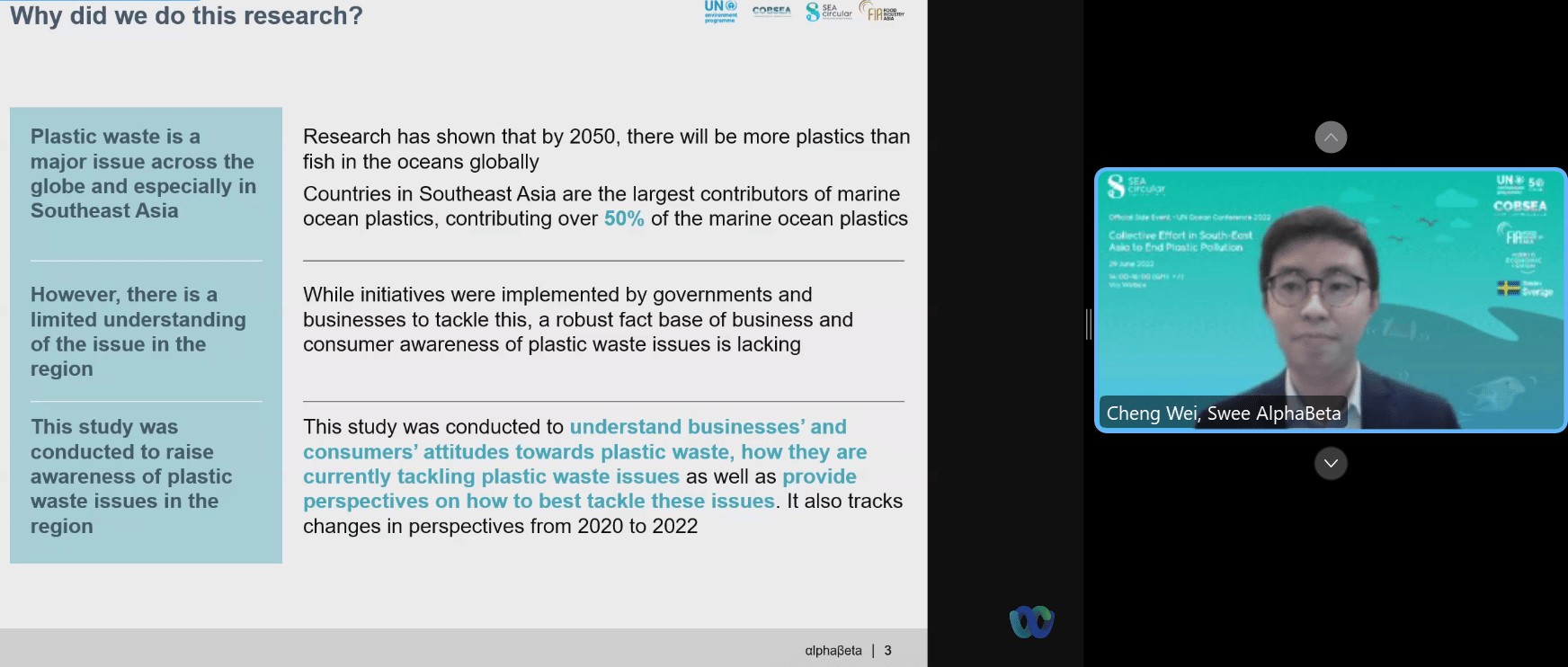Viewport: 1568px width, 667px height.
Task: Click the FIA Food Industry Asia logo
Action: [883, 12]
